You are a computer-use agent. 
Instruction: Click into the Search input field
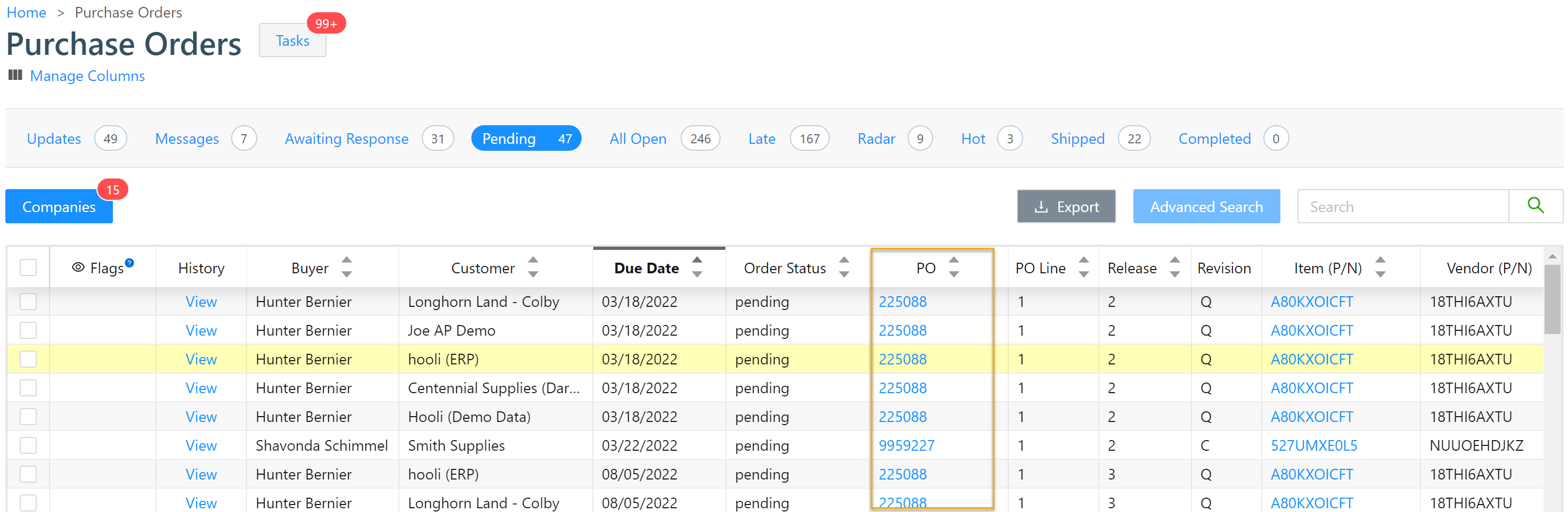1403,206
